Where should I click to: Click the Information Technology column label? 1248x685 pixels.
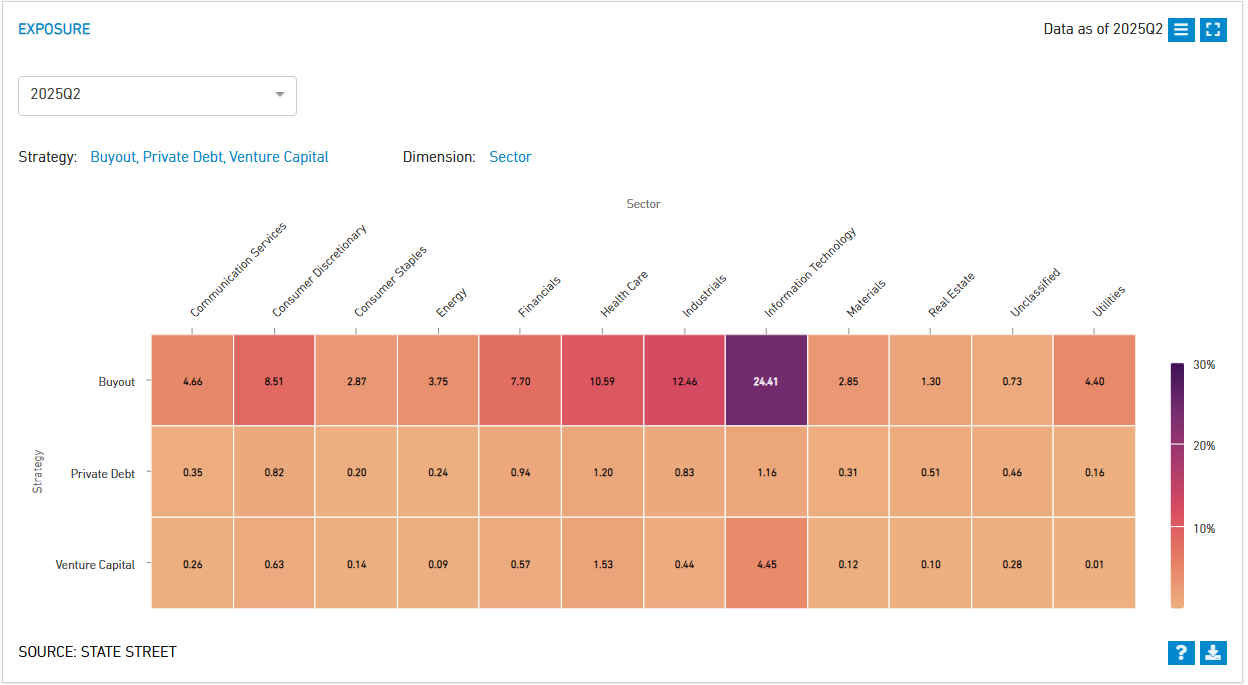click(x=810, y=273)
